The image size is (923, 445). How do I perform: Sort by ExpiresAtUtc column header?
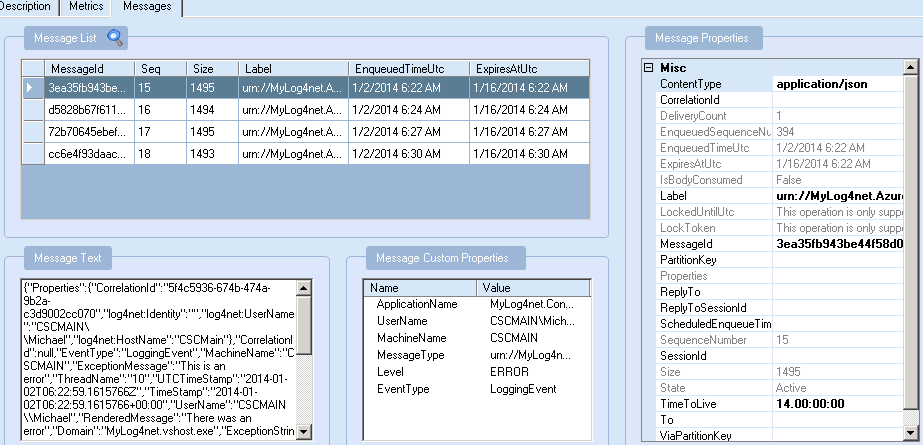[x=529, y=68]
